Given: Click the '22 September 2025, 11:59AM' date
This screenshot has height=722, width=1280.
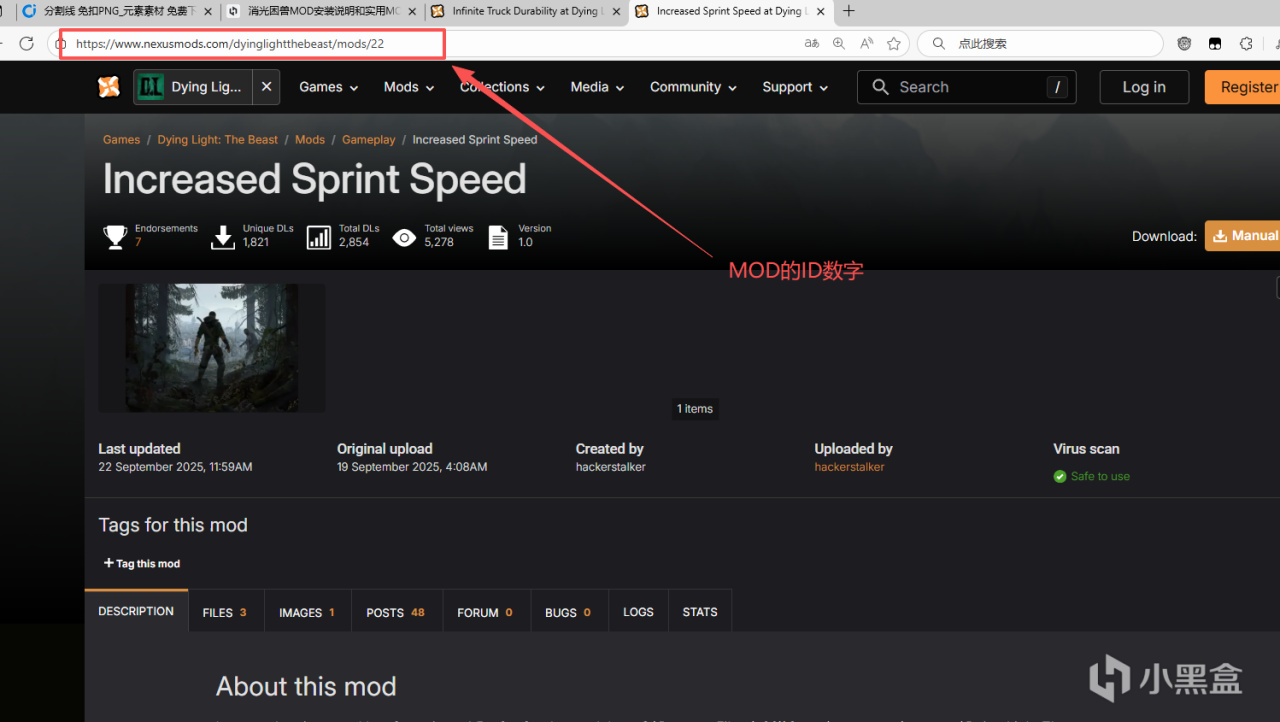Looking at the screenshot, I should 175,467.
